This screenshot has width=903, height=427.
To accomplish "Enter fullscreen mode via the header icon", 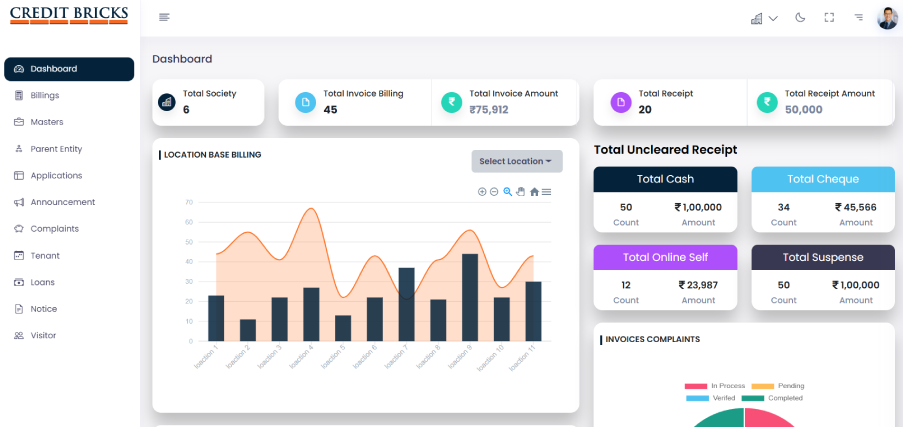I will [x=829, y=17].
